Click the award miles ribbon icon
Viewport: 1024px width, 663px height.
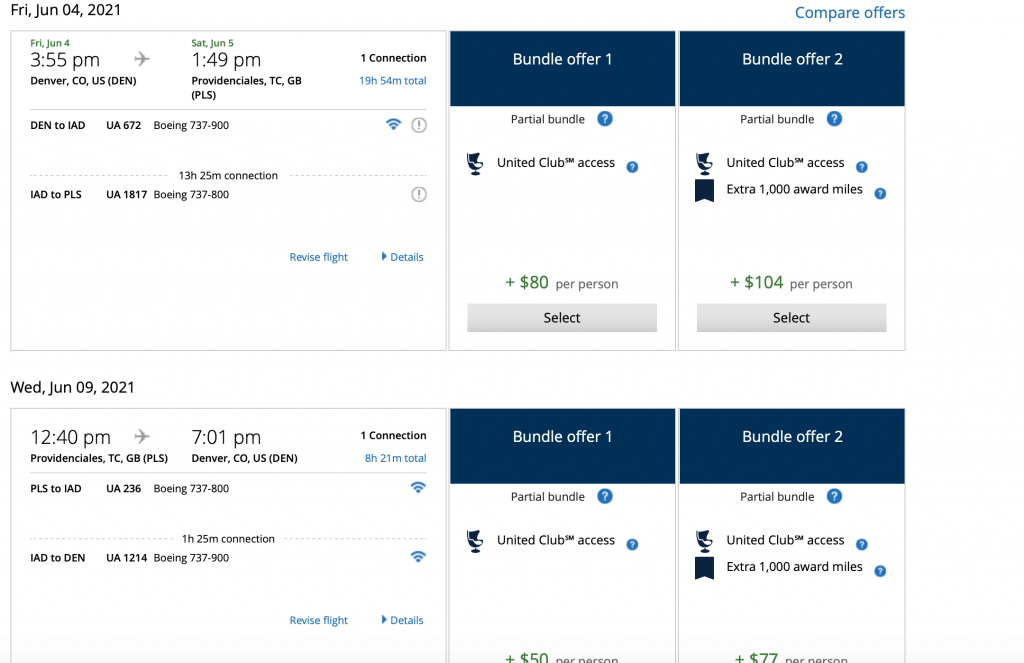click(704, 189)
